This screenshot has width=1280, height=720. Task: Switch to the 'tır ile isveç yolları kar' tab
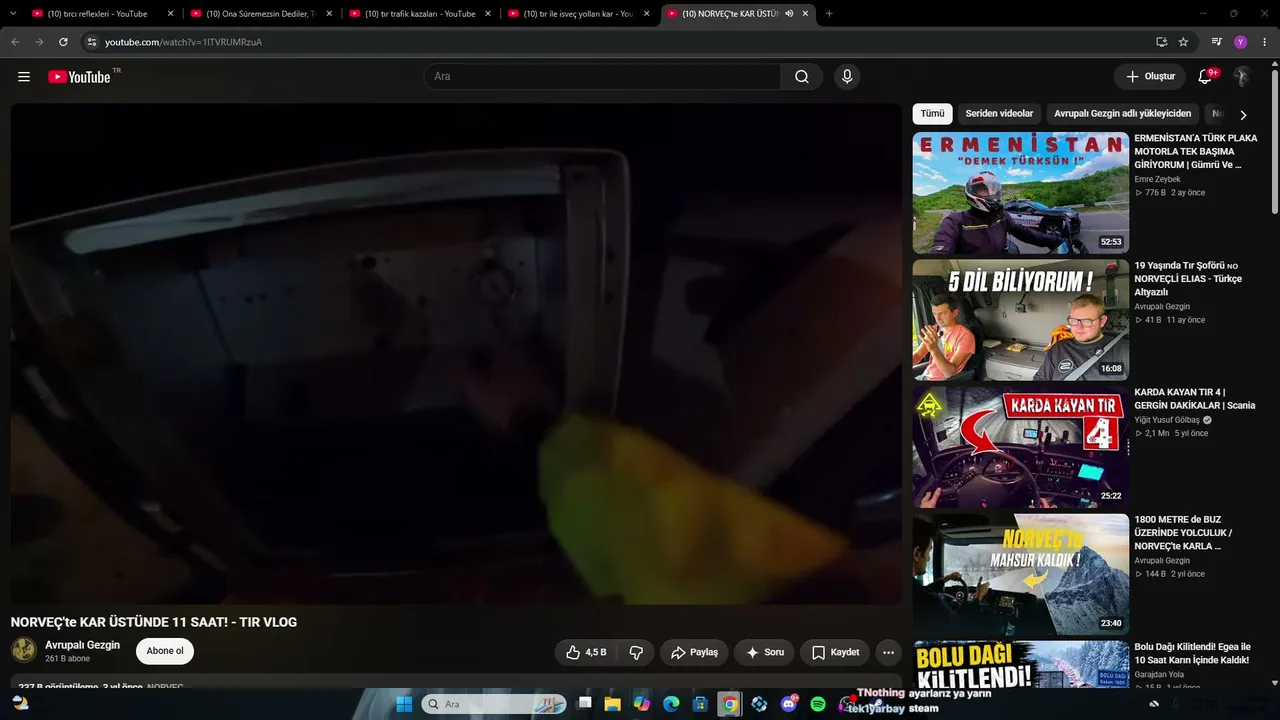tap(579, 14)
